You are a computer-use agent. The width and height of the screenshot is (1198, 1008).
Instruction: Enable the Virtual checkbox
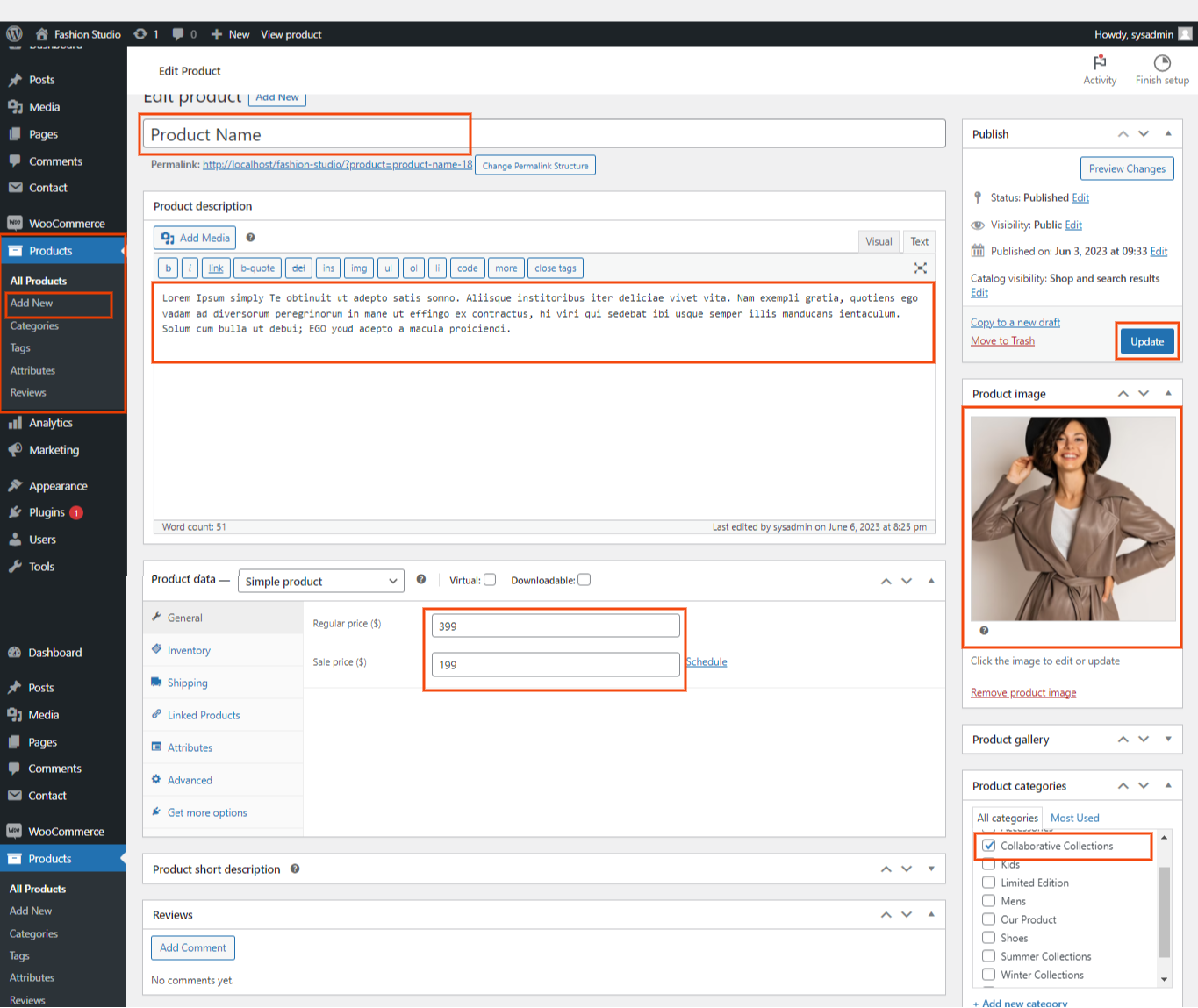[490, 580]
